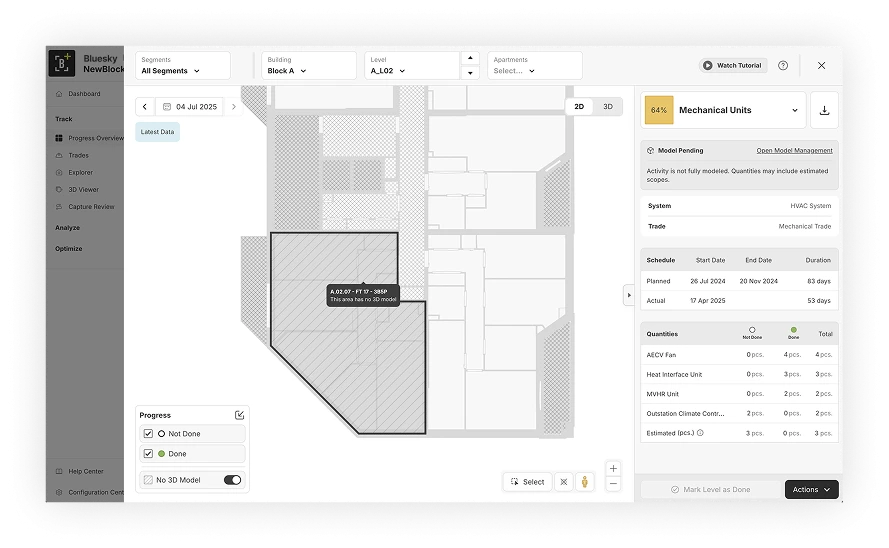Click the Mark Level as Done button
Viewport: 889px width, 548px height.
[711, 490]
